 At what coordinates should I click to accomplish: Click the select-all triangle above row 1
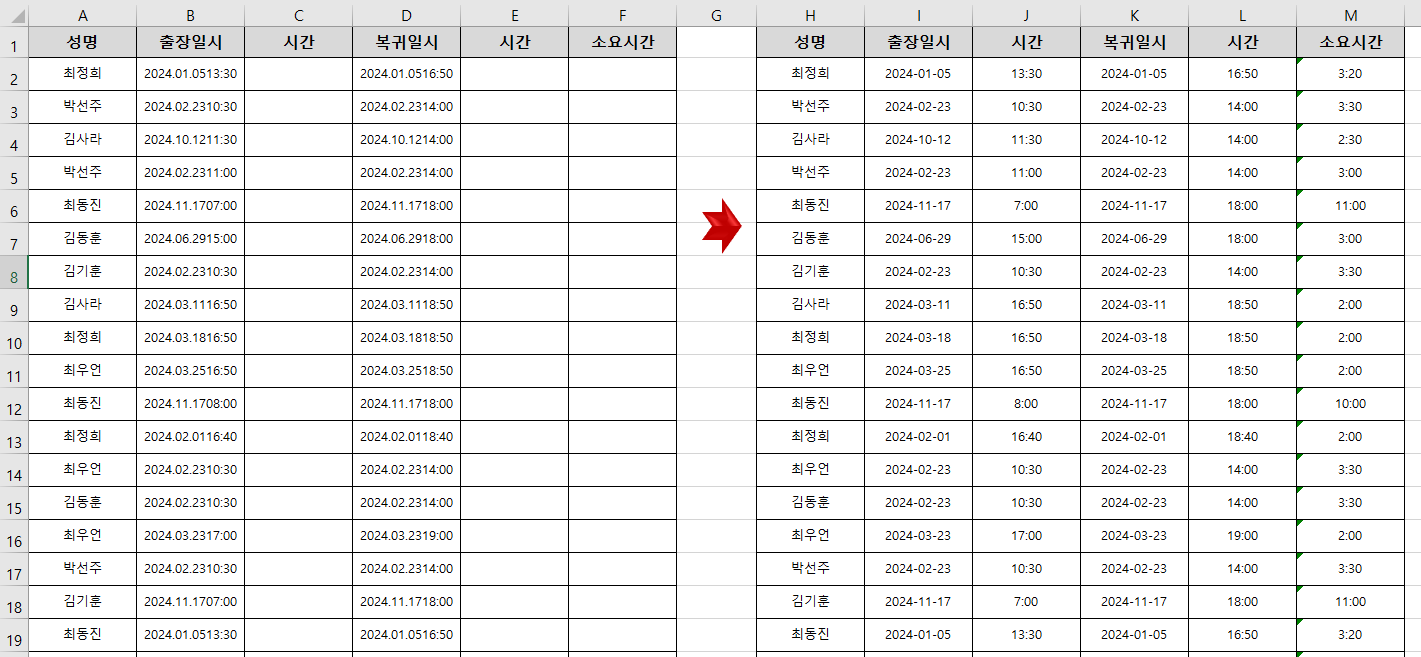coord(14,14)
